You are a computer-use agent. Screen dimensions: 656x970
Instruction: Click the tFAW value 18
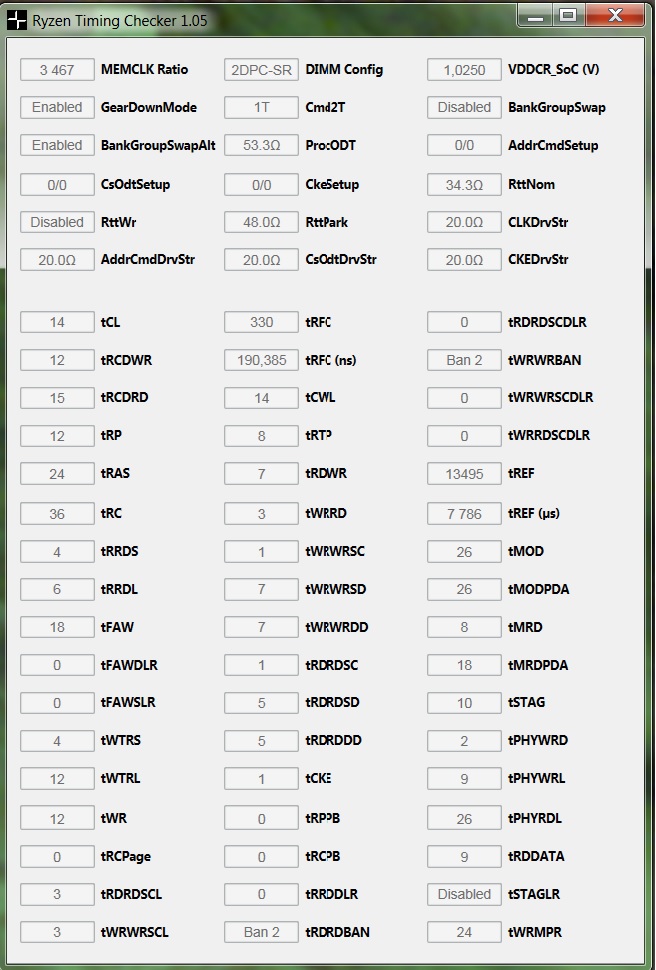point(57,627)
